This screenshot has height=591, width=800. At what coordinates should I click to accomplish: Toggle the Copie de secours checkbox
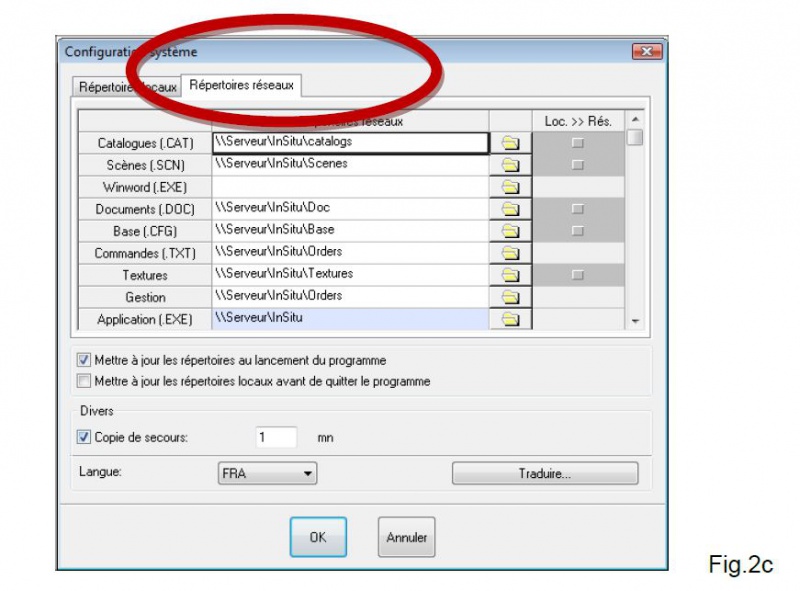pyautogui.click(x=84, y=437)
